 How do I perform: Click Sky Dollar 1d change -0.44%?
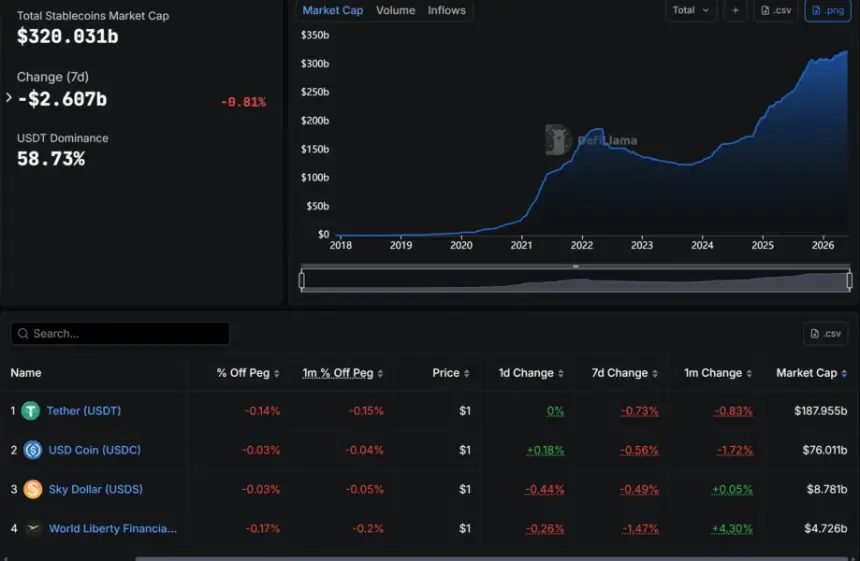(545, 489)
